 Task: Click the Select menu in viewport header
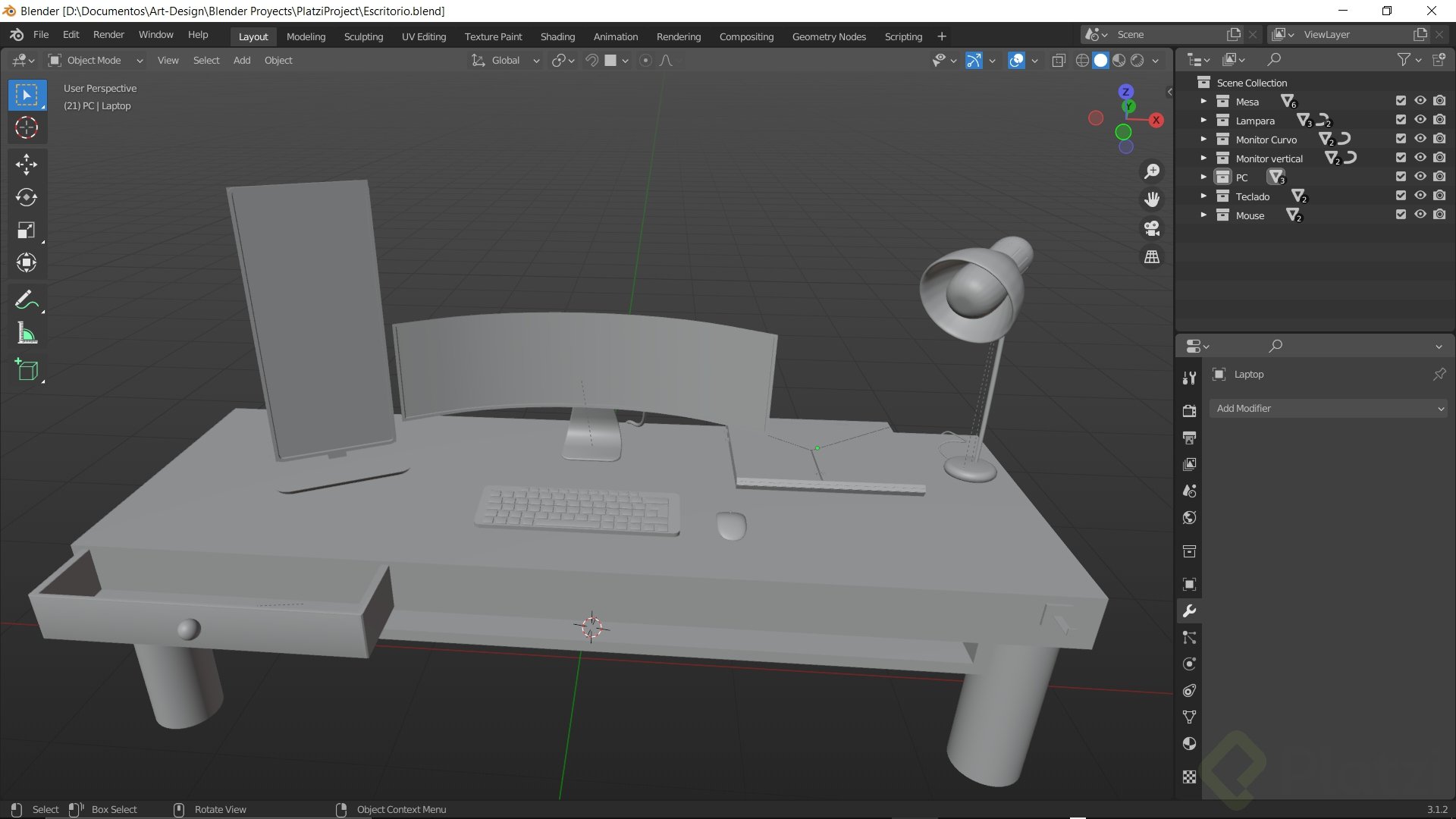206,61
